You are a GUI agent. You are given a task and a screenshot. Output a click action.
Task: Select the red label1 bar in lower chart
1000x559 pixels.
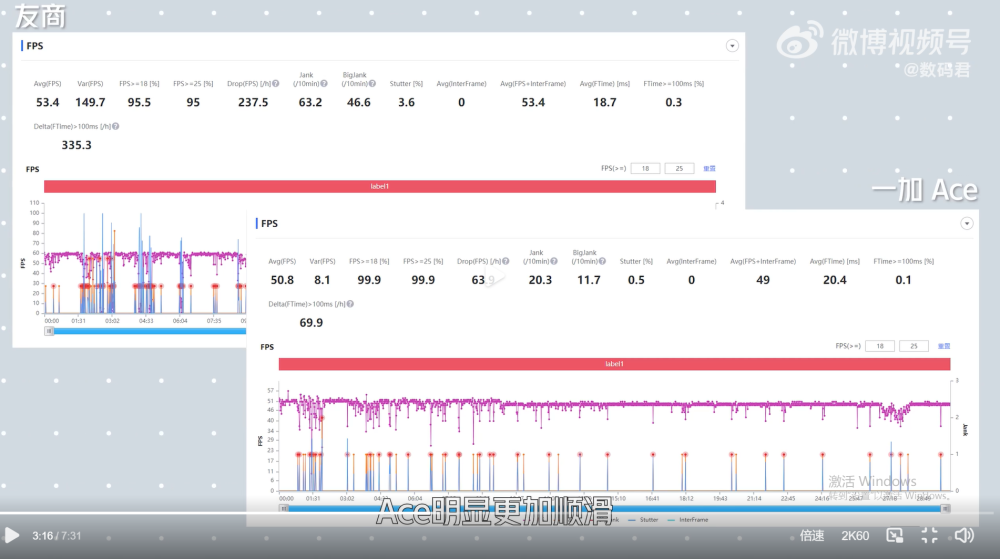click(613, 364)
